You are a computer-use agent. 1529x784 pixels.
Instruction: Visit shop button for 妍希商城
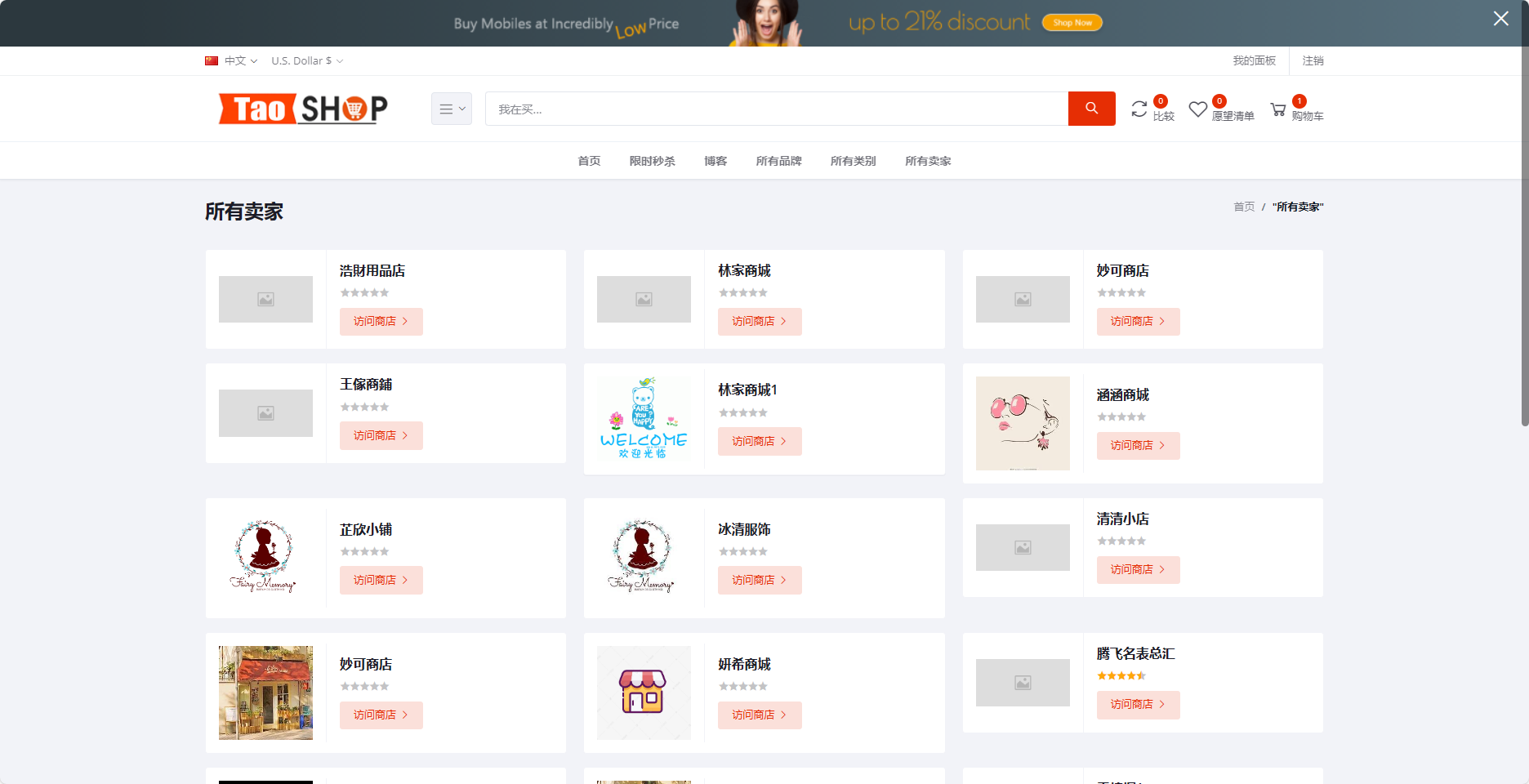coord(760,715)
